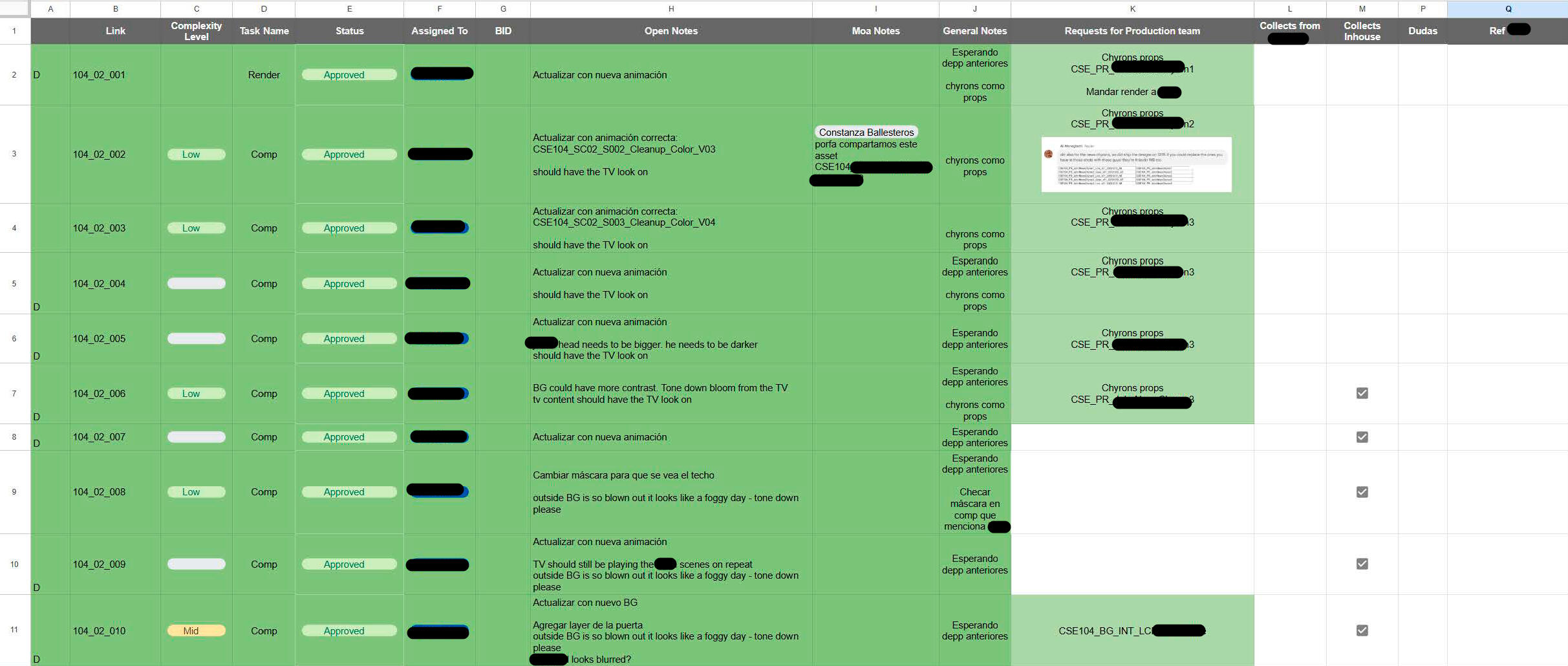Viewport: 1568px width, 666px height.
Task: Uncheck Collects Inhouse checkbox for 104_02_007
Action: coord(1362,437)
